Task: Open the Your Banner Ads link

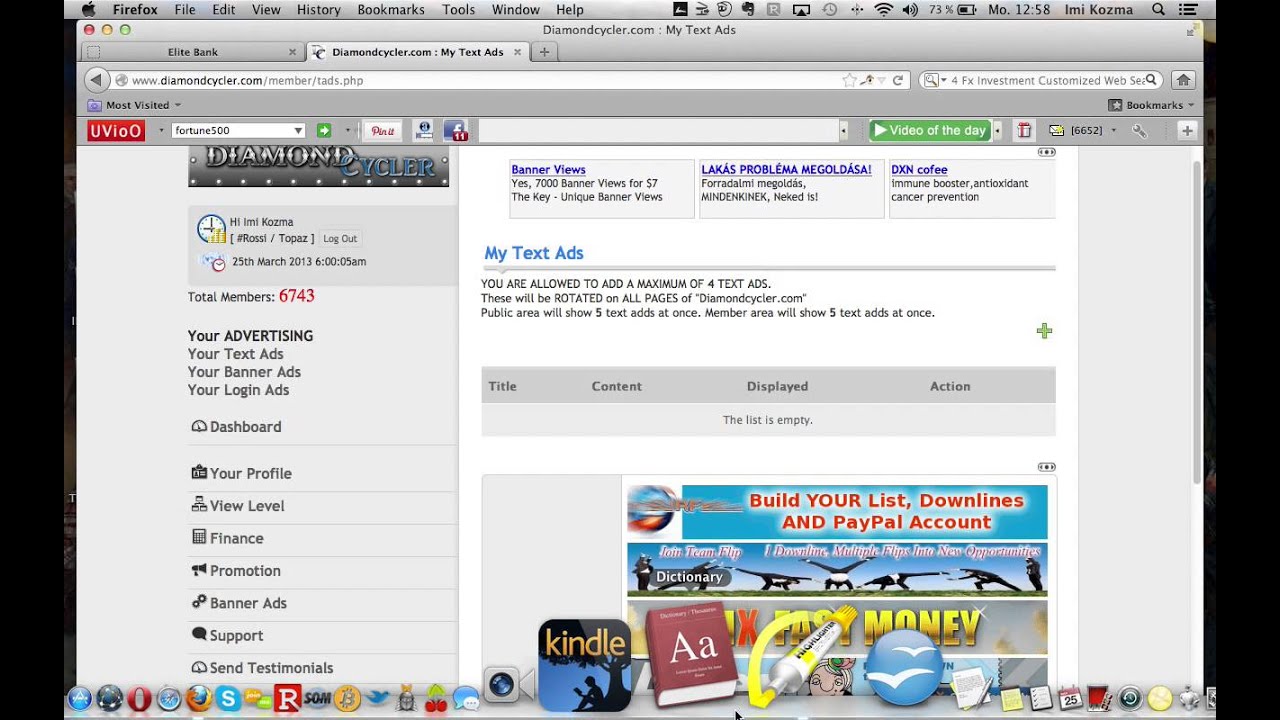Action: point(244,372)
